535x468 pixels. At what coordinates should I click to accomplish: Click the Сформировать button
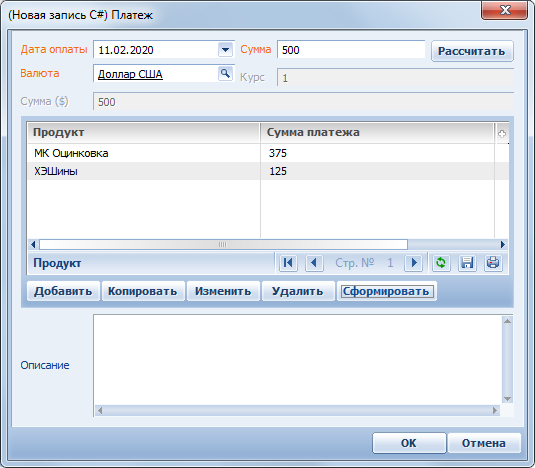point(386,291)
